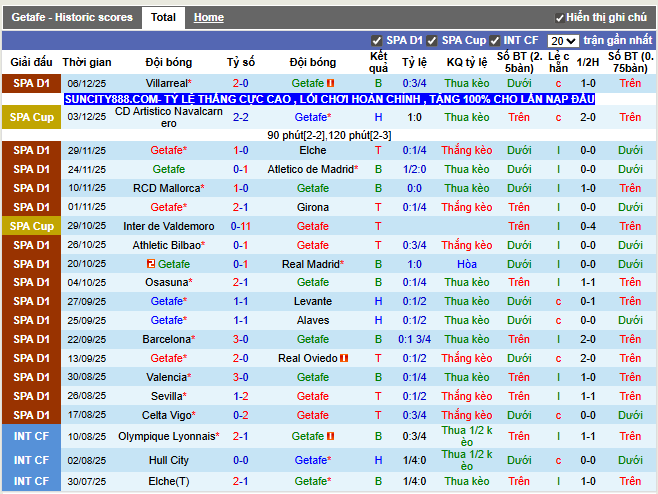Select the SPA Cup league cell dated 03/12/25

click(31, 117)
